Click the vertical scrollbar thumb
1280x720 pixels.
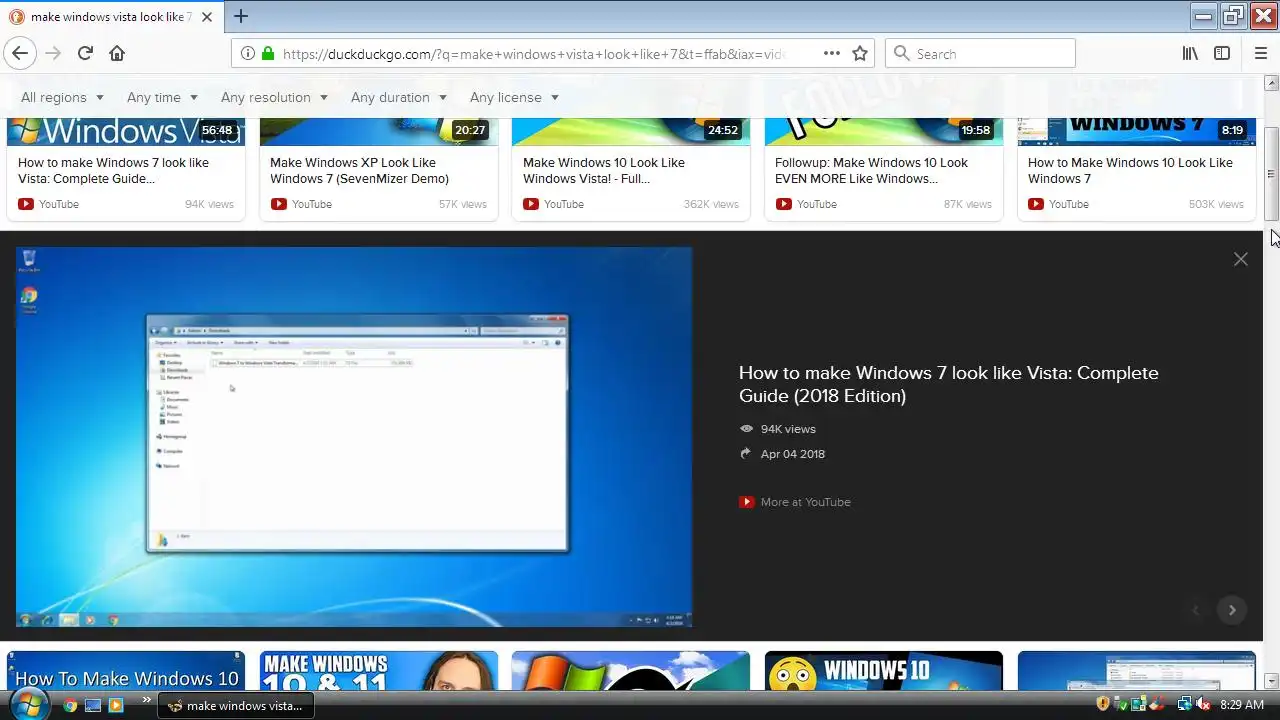coord(1271,175)
